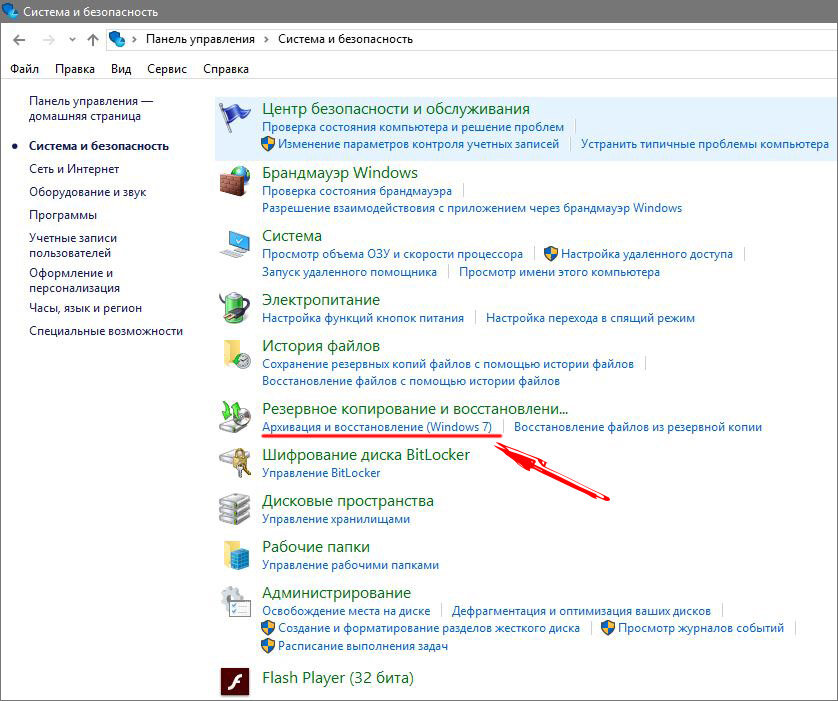The image size is (838, 701).
Task: Click the Windows Firewall brick wall icon
Action: point(234,181)
